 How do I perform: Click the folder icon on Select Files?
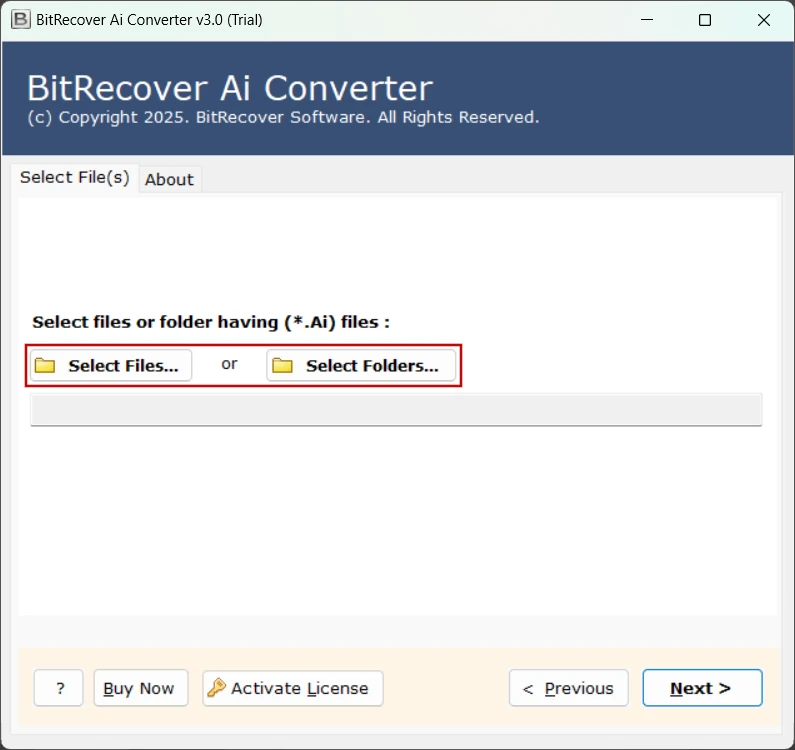44,366
